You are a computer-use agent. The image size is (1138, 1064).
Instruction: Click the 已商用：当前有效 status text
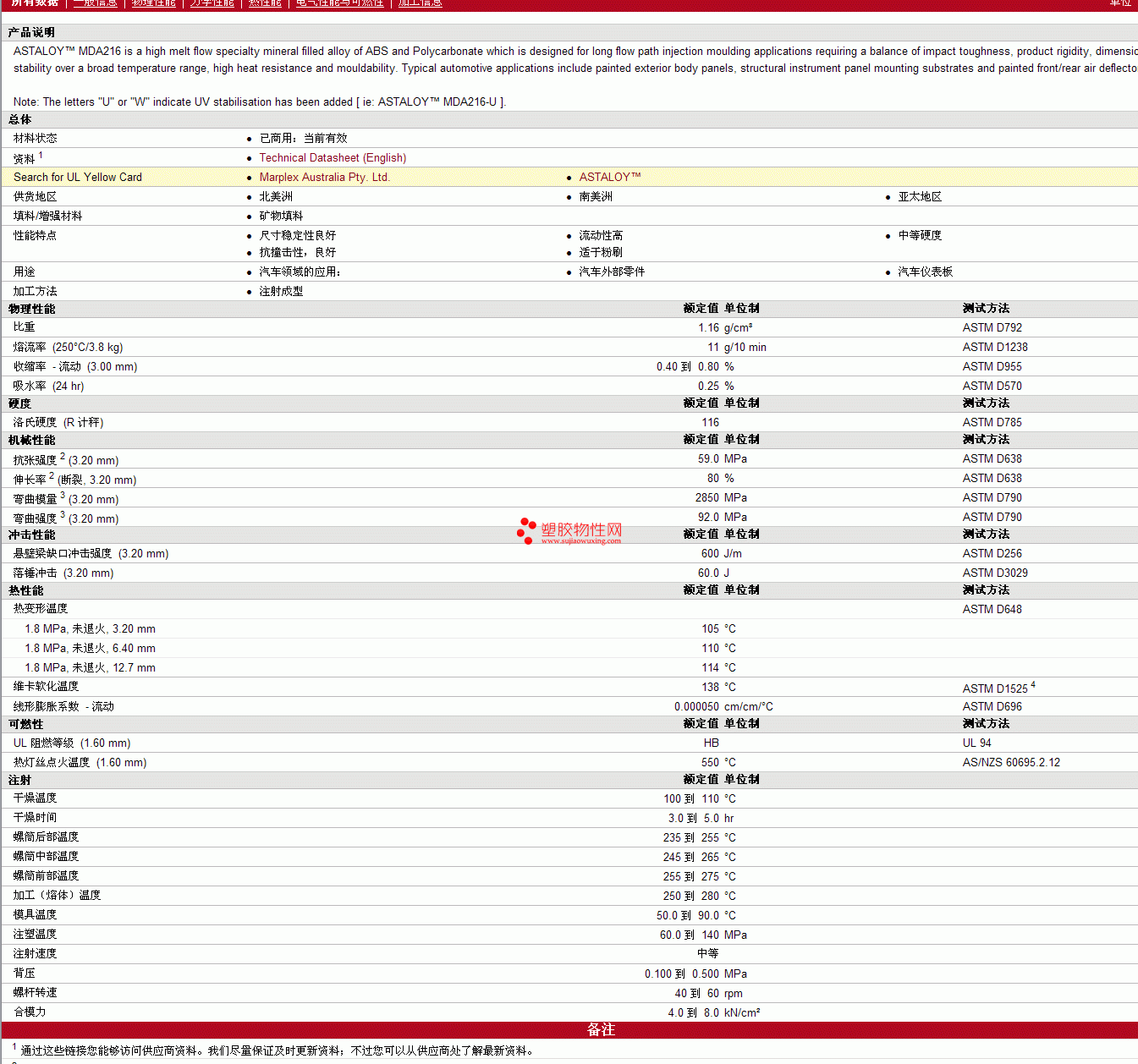click(x=303, y=139)
